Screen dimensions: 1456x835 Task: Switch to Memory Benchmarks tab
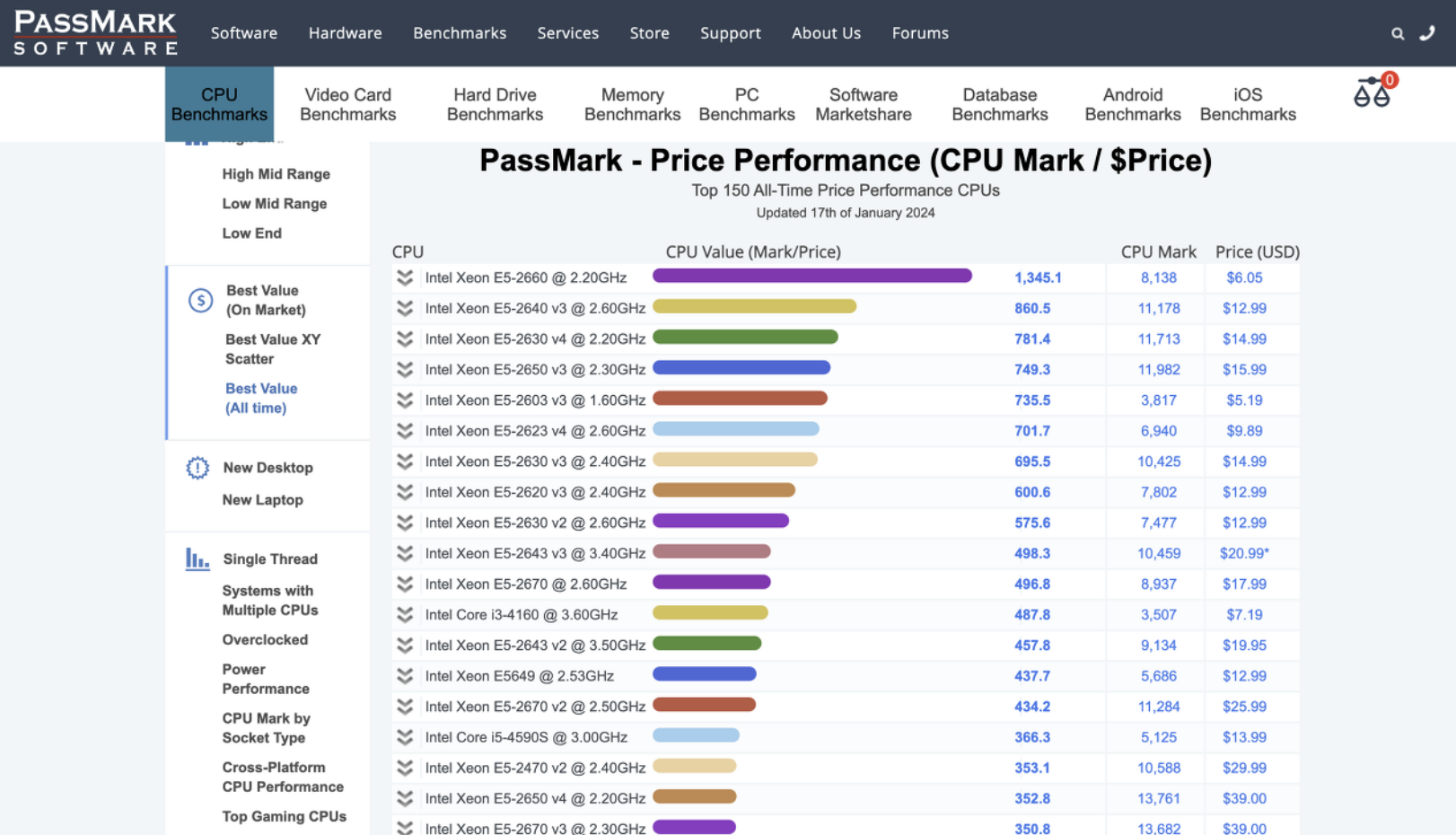pyautogui.click(x=632, y=104)
